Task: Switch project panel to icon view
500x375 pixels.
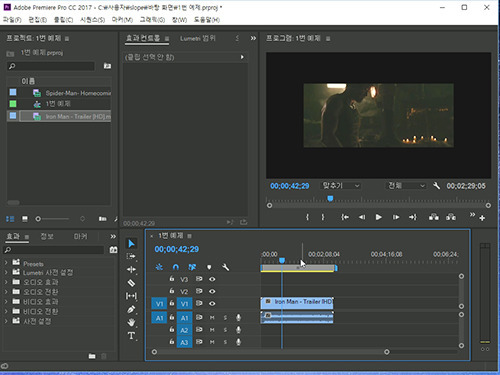Action: [x=25, y=219]
